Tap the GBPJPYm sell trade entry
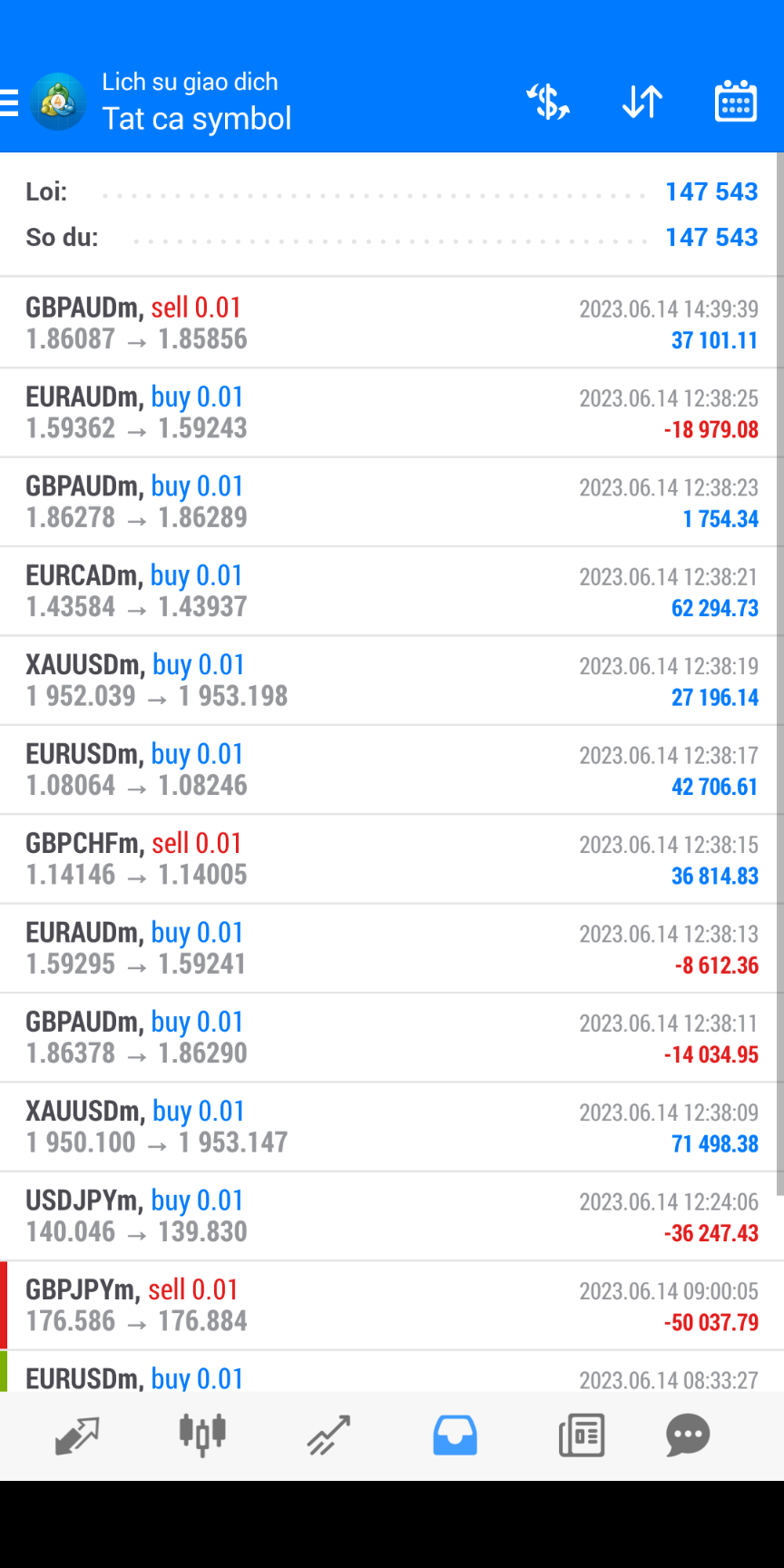784x1568 pixels. point(390,1305)
